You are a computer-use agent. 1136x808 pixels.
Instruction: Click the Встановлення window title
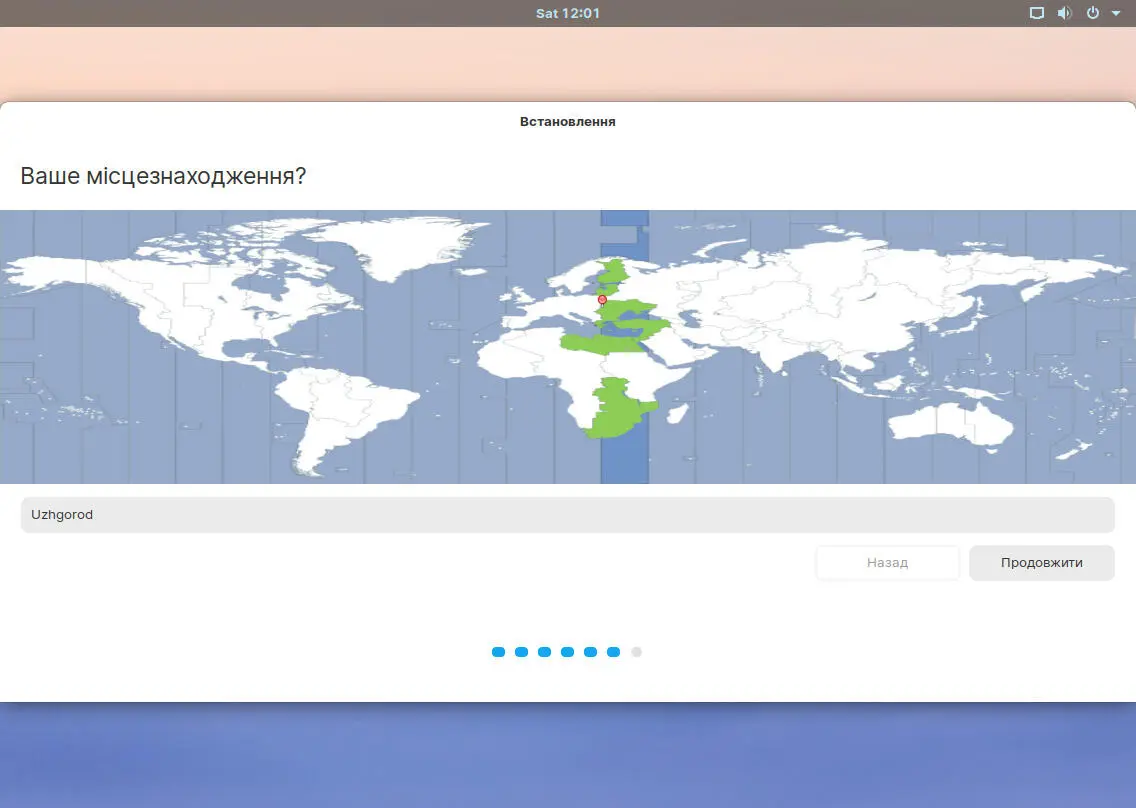567,122
